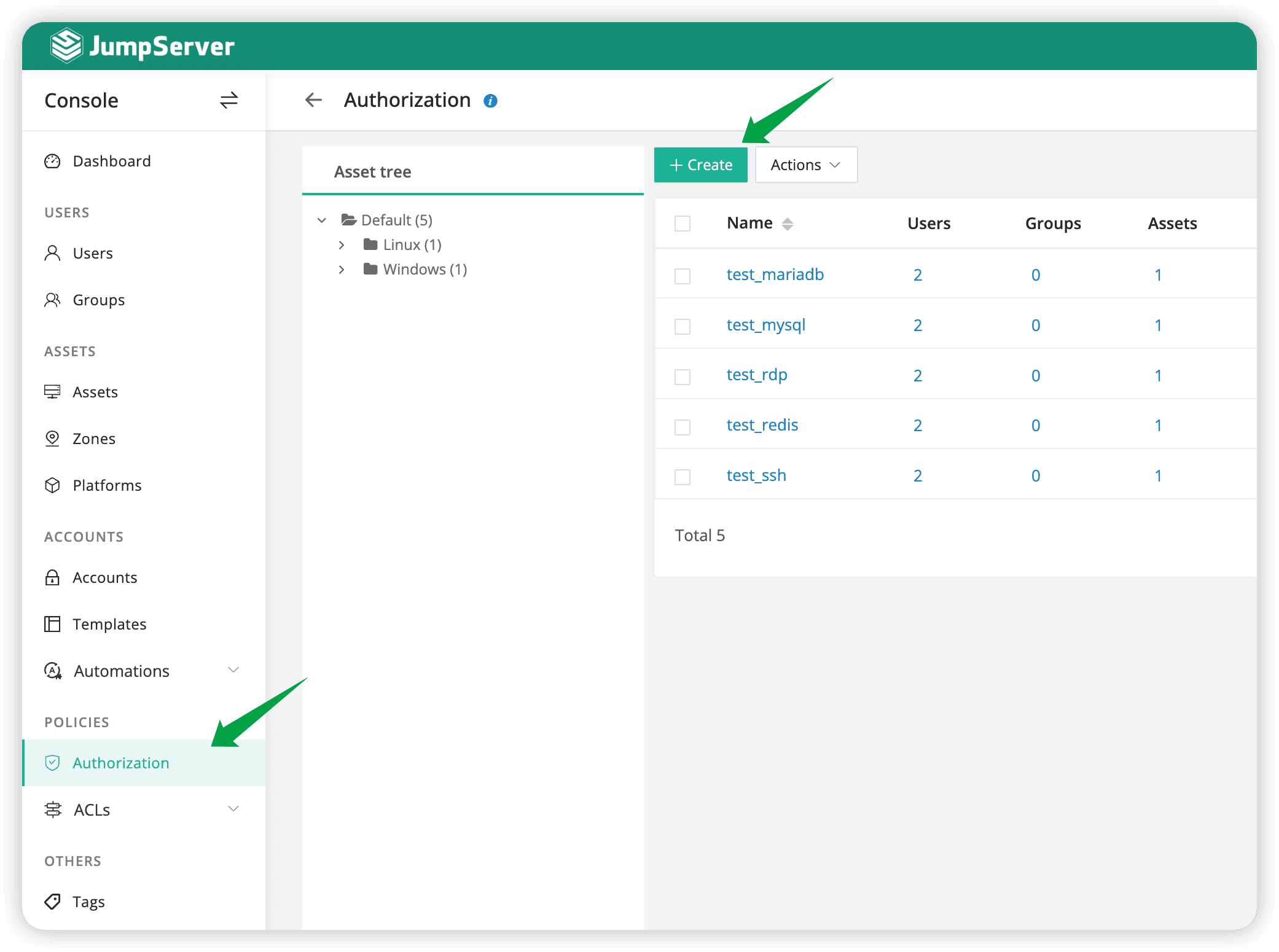Open the Actions dropdown

click(x=805, y=165)
